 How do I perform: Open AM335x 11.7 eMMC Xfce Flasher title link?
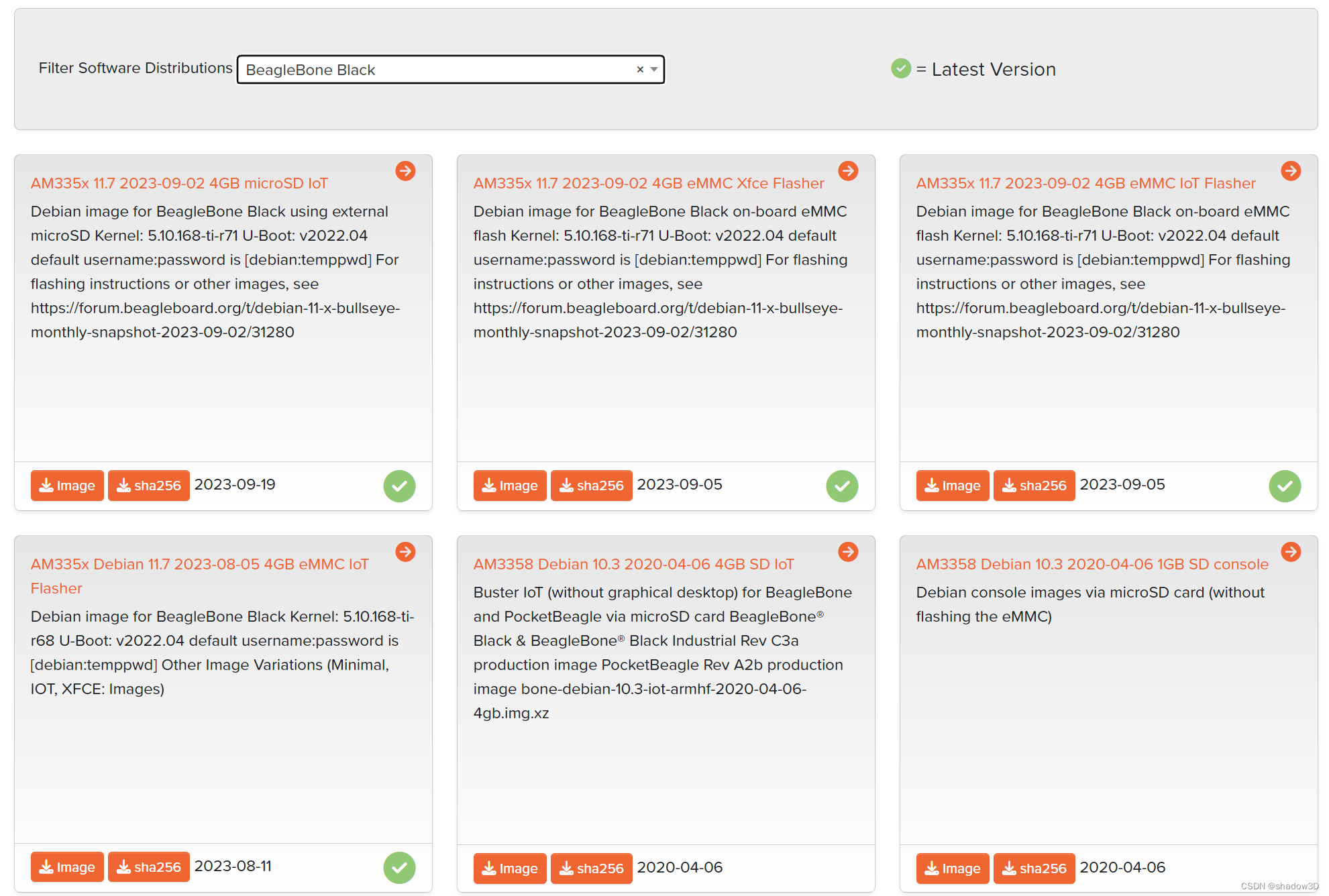649,183
